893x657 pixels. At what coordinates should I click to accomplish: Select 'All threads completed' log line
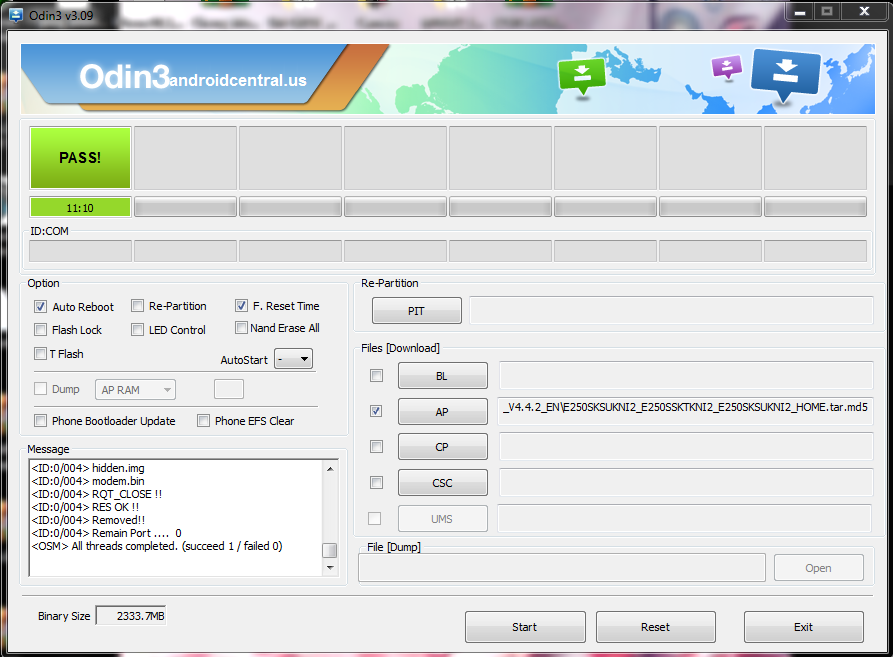[157, 547]
